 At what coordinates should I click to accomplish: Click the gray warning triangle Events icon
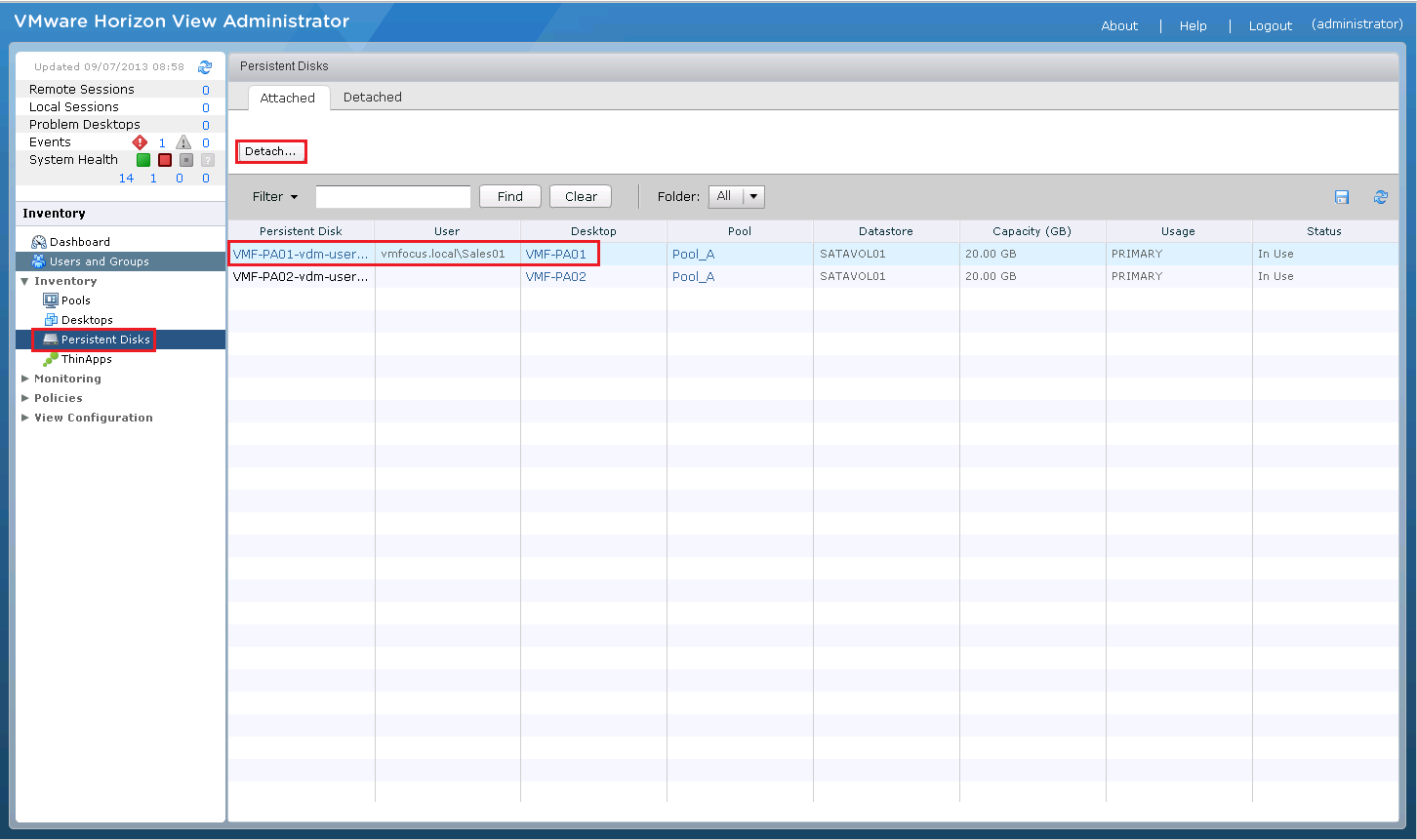[183, 142]
